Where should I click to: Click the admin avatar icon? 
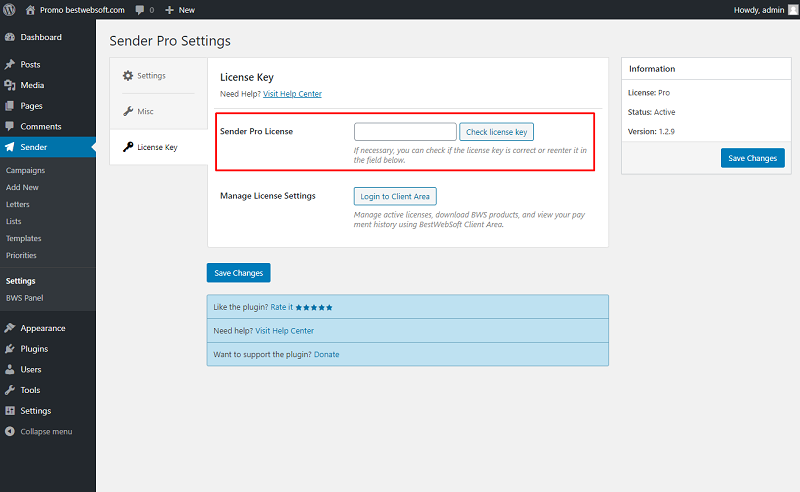(x=793, y=10)
